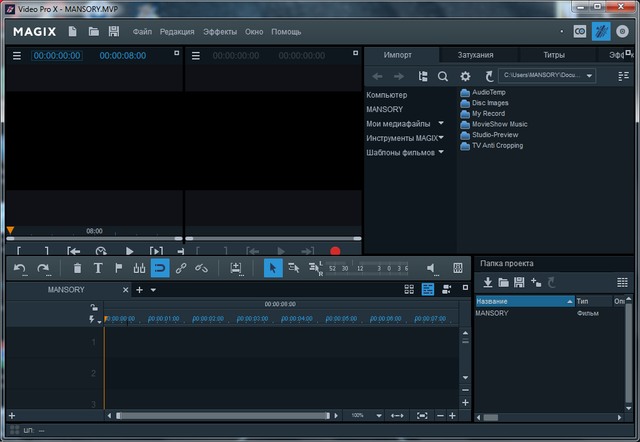Toggle audio mute speaker icon
The image size is (640, 442).
pyautogui.click(x=431, y=268)
